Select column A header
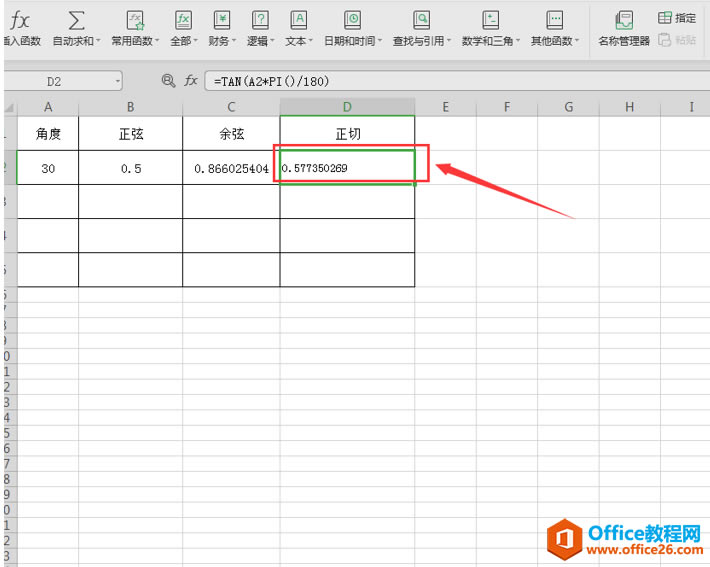This screenshot has height=567, width=710. 48,107
